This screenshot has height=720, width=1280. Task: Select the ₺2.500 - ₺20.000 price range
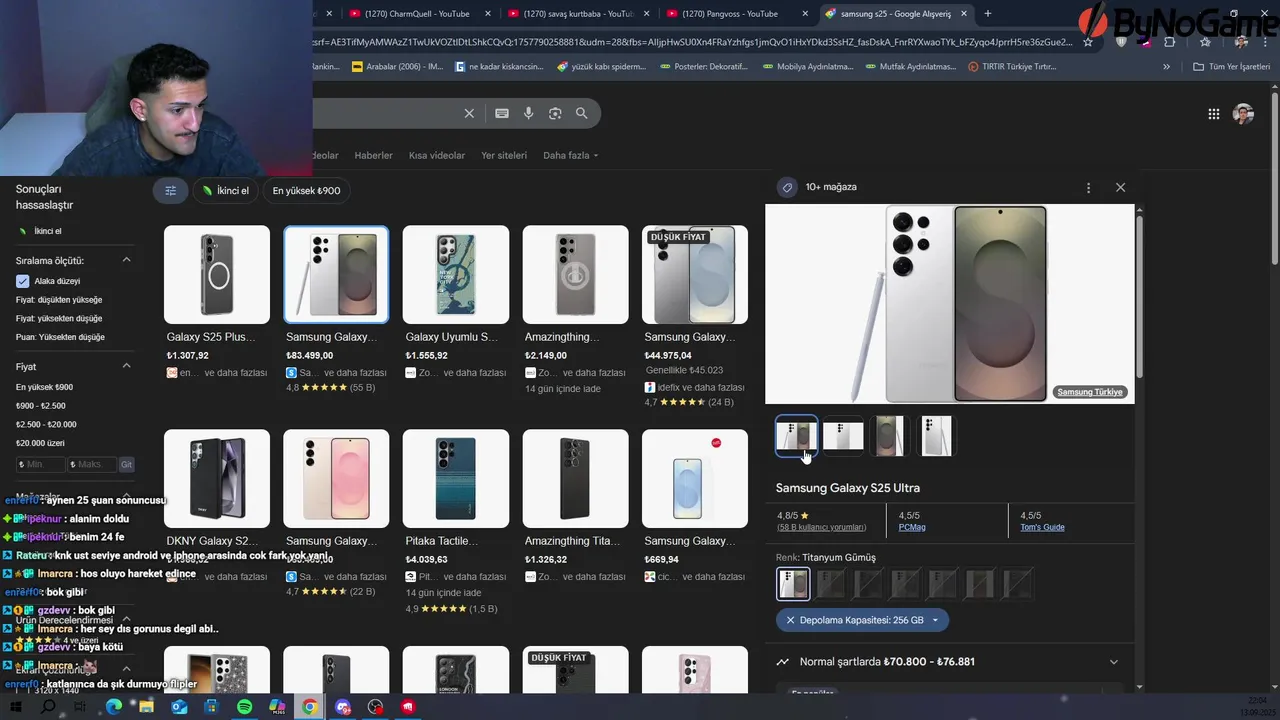coord(46,424)
